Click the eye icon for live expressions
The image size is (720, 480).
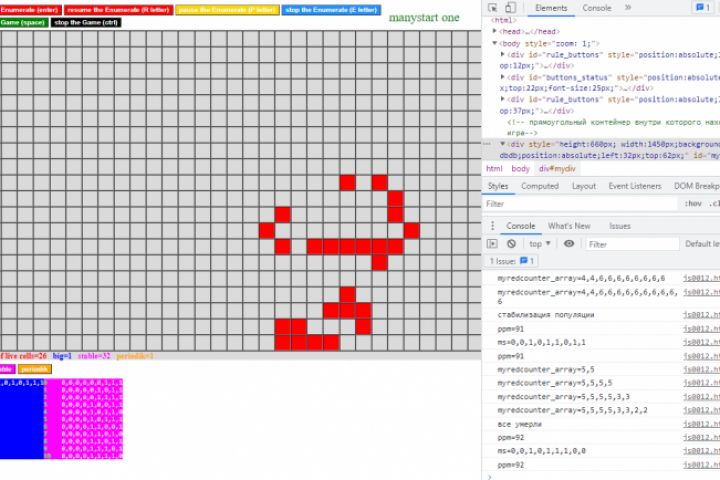coord(569,244)
